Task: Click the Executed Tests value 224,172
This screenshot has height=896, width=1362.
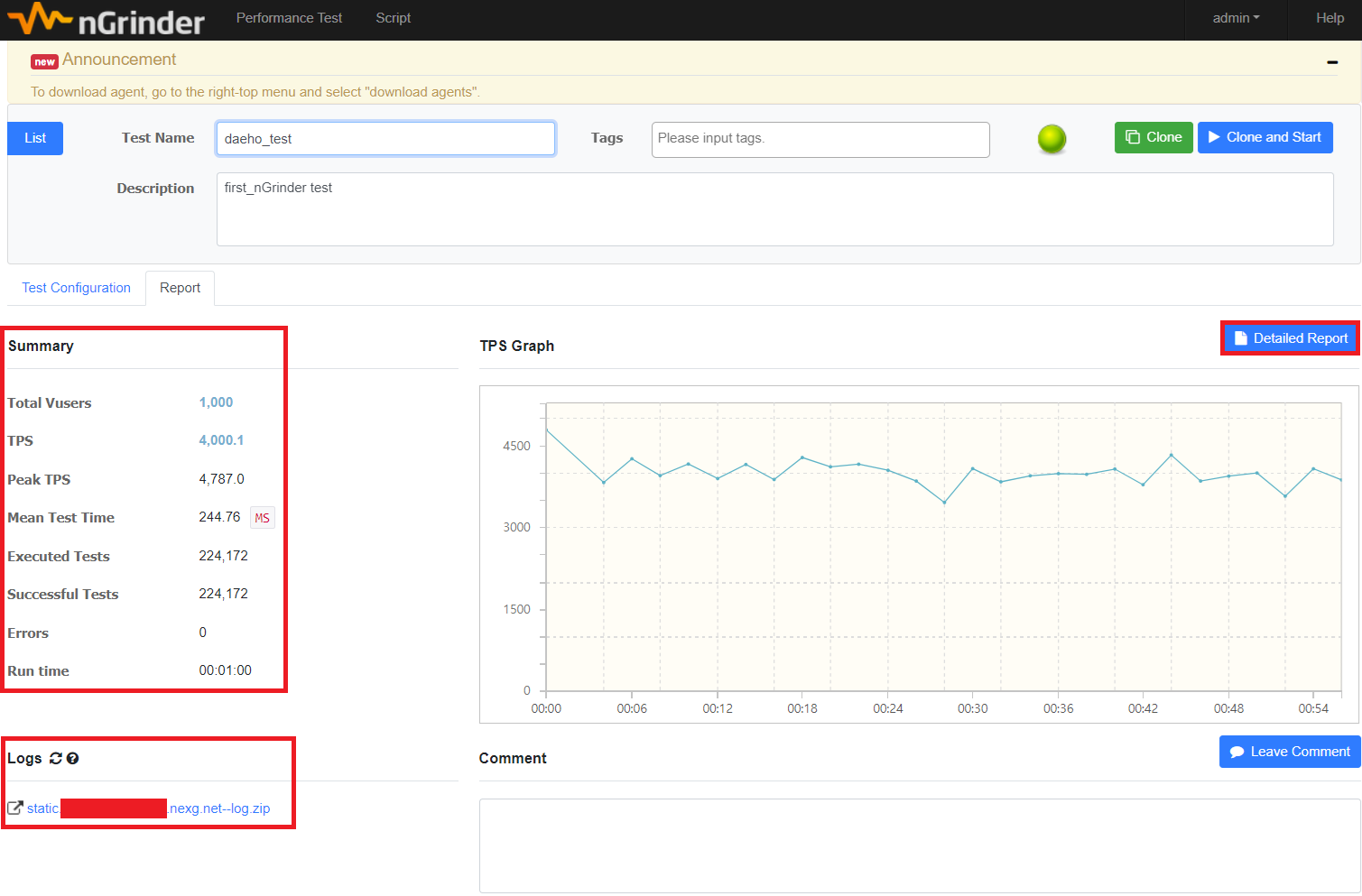Action: pyautogui.click(x=223, y=556)
